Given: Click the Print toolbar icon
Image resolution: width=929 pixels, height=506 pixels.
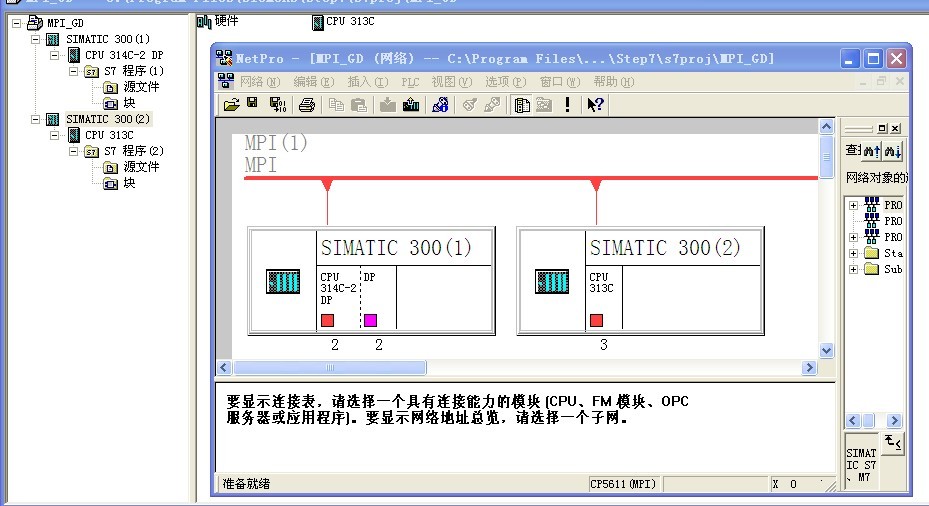Looking at the screenshot, I should pos(307,105).
